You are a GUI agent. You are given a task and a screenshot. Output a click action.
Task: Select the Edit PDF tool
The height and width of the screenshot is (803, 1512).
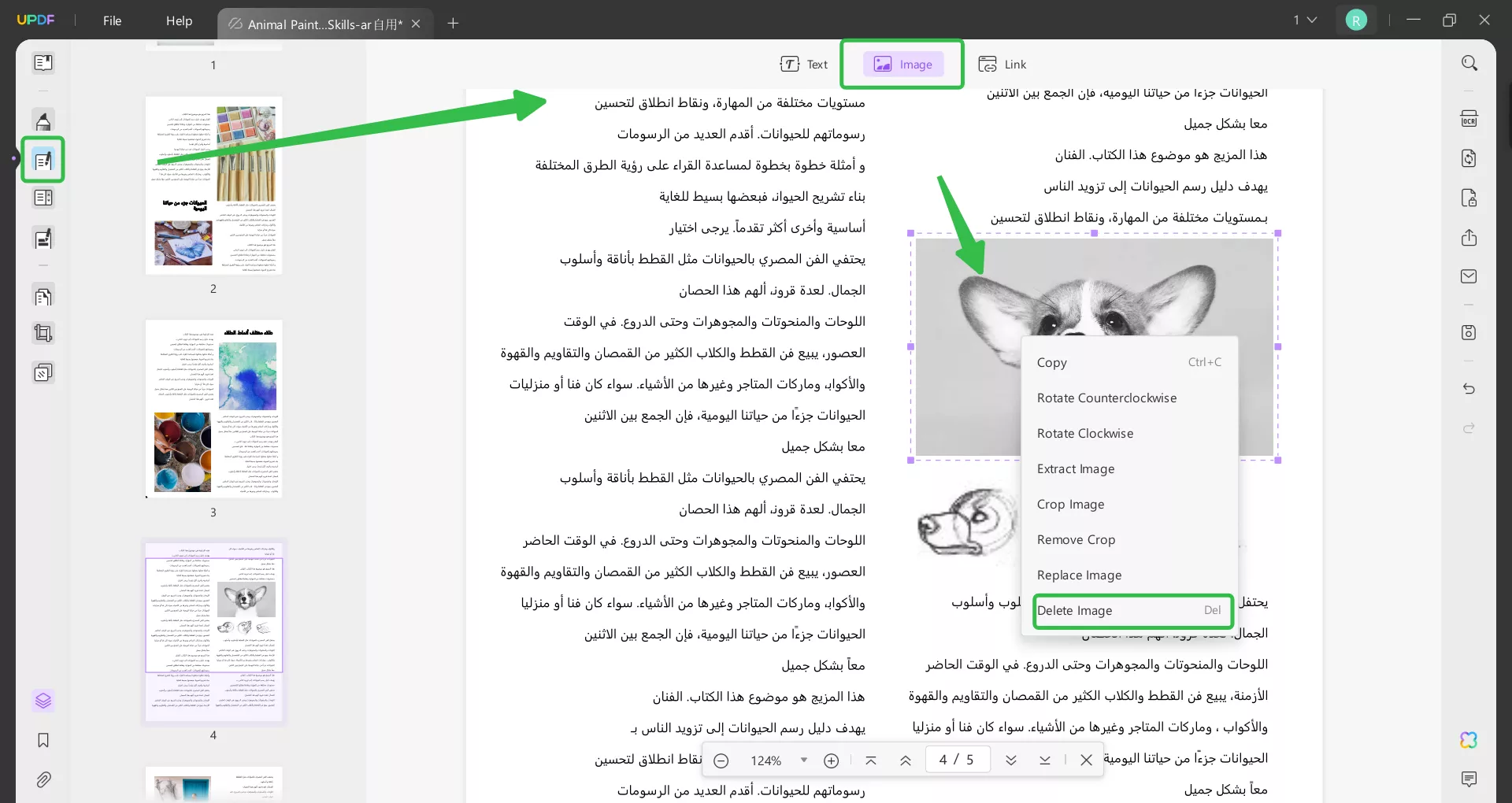click(x=43, y=160)
